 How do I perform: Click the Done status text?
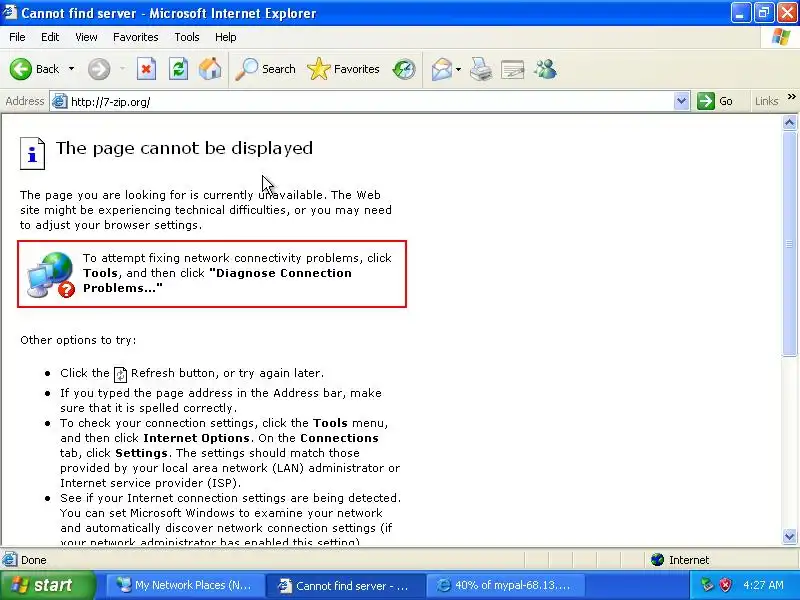tap(34, 560)
